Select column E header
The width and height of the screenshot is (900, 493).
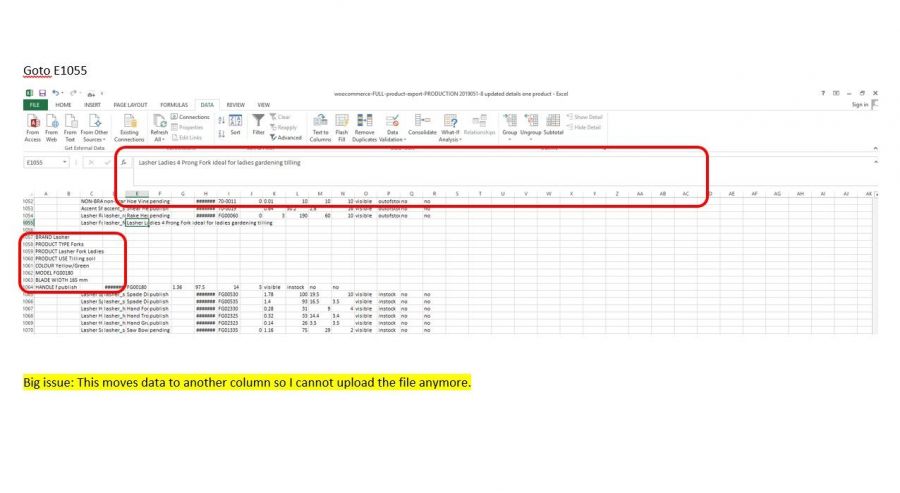(137, 194)
